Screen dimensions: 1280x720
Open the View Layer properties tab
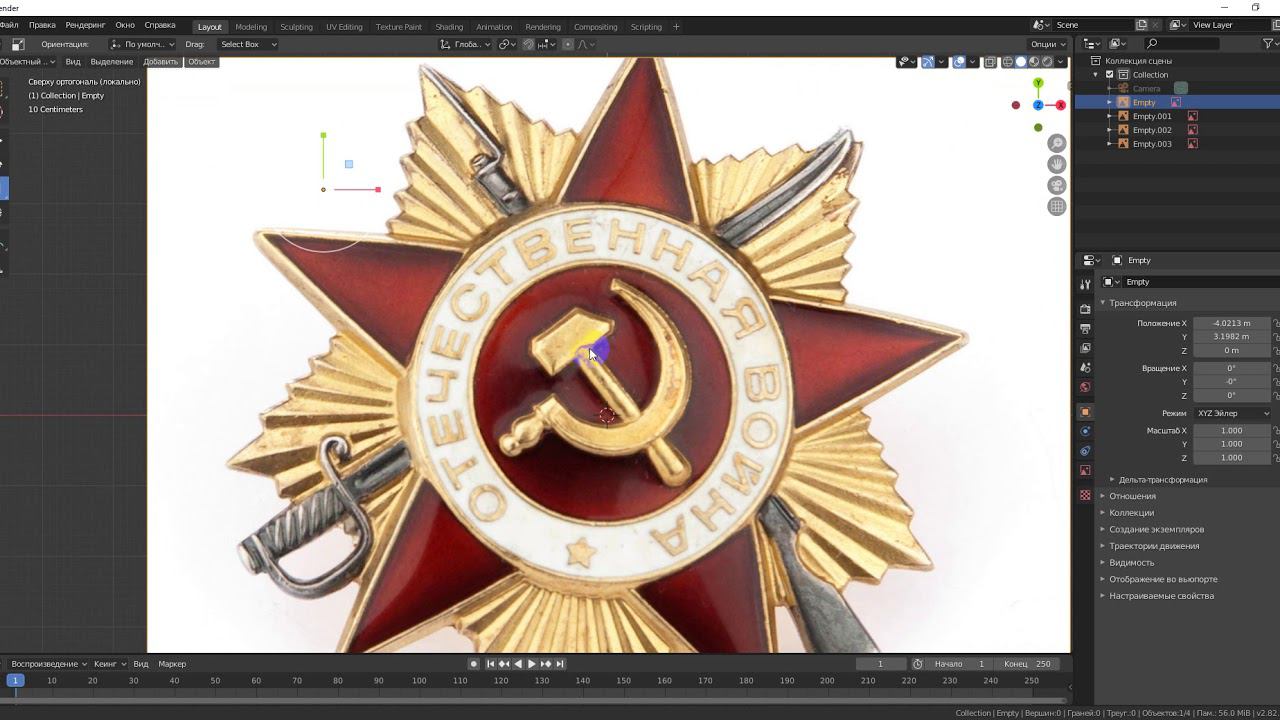coord(1085,348)
